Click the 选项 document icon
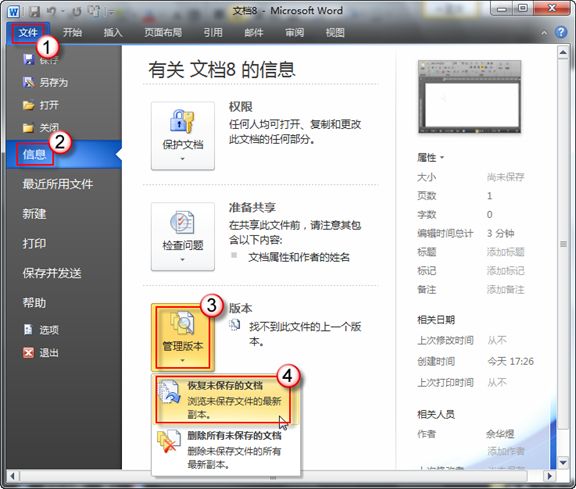Viewport: 576px width, 489px height. [x=28, y=330]
